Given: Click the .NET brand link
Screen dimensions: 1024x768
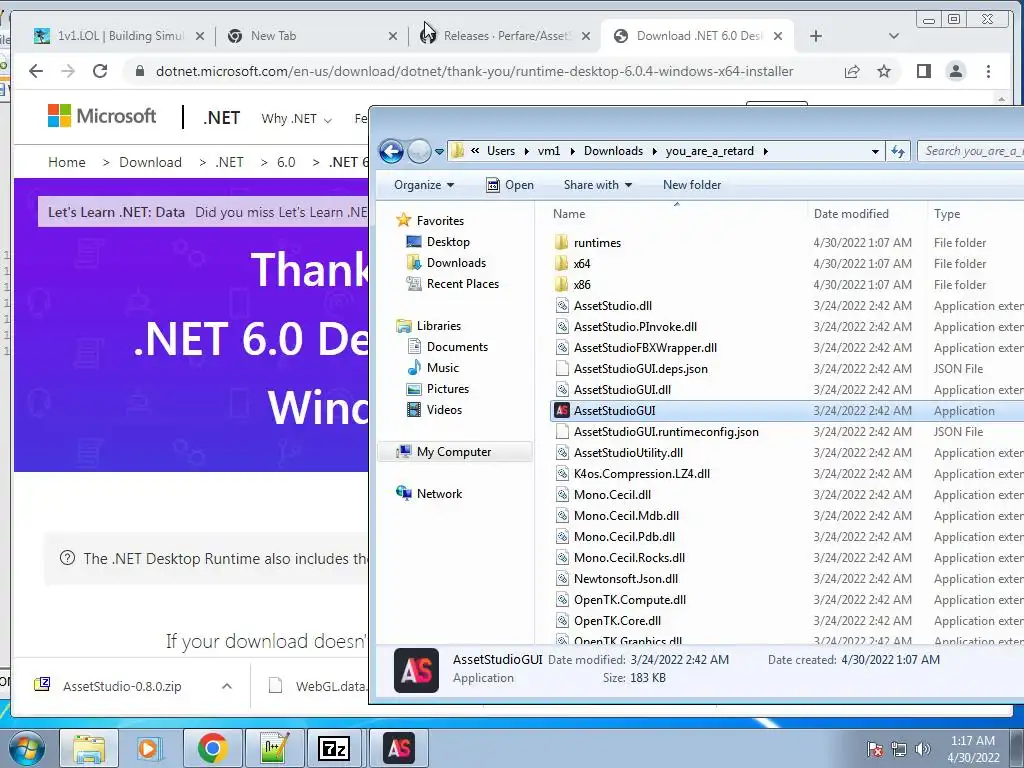Looking at the screenshot, I should click(x=221, y=118).
